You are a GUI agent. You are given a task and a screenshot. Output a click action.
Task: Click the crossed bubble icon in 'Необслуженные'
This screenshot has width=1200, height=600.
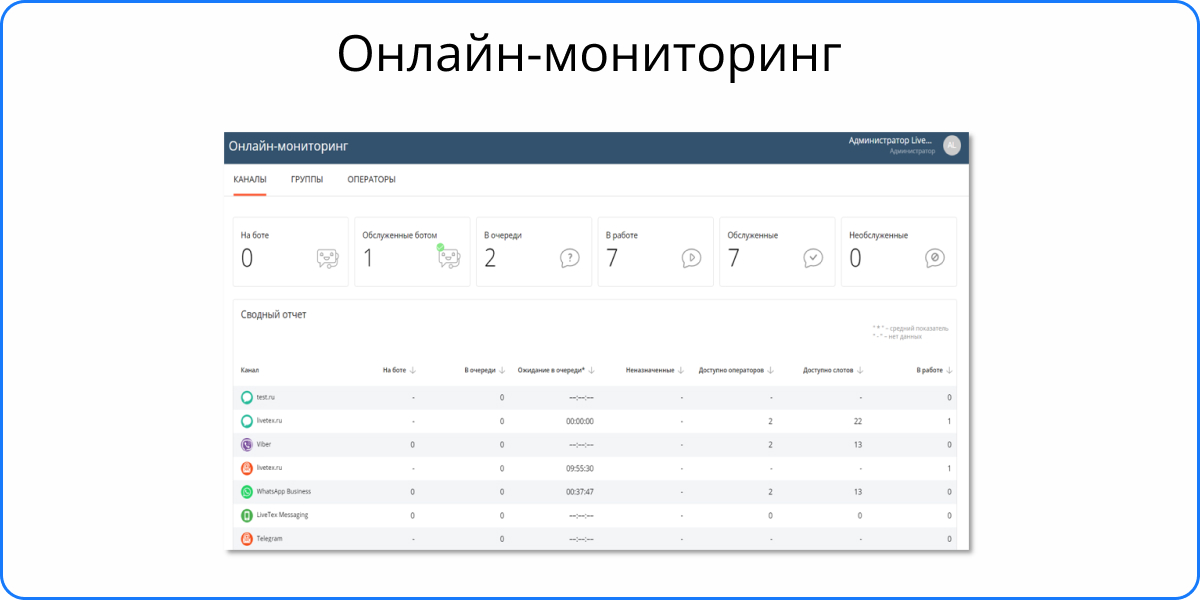click(x=935, y=258)
